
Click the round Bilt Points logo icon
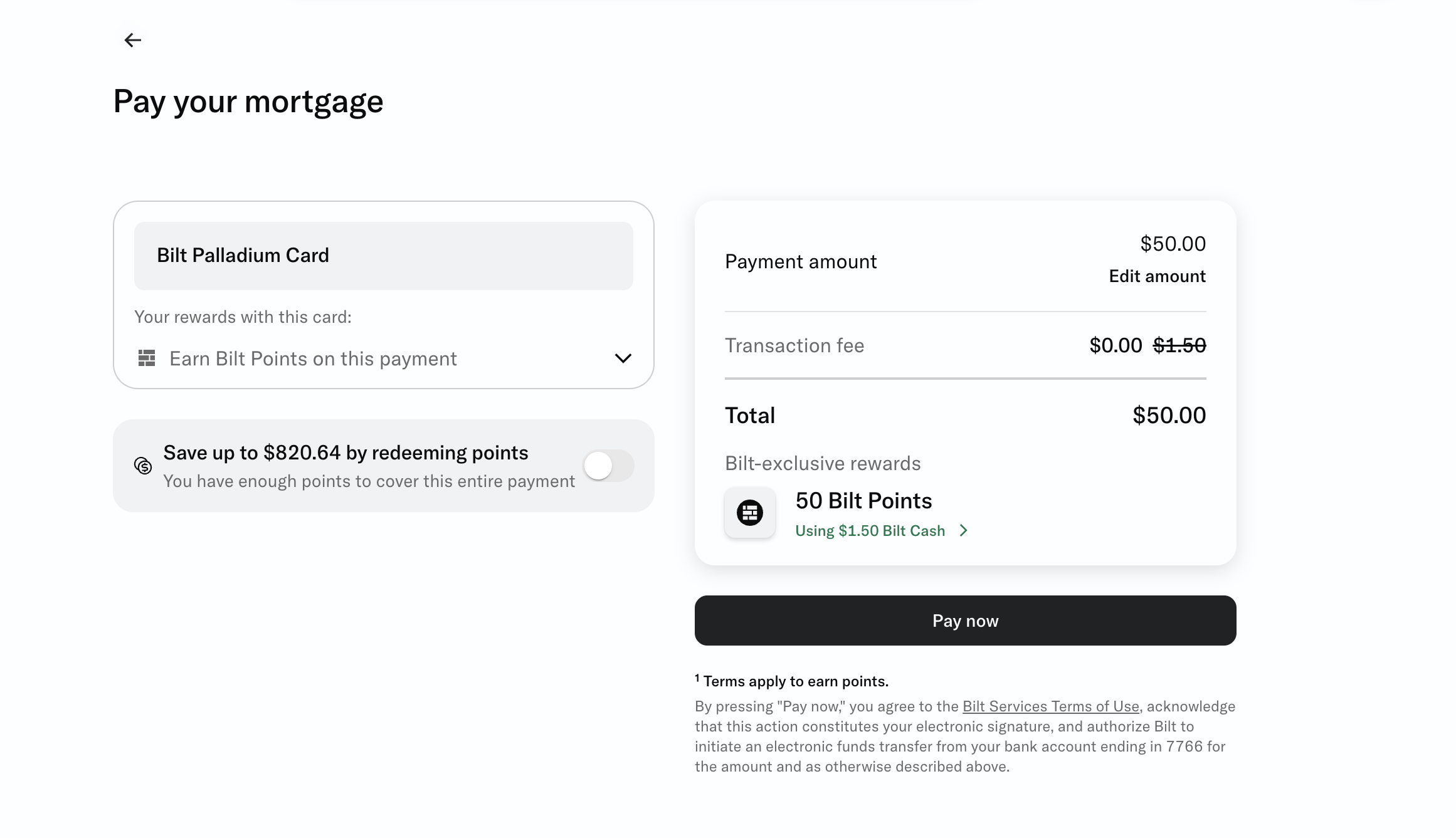750,513
